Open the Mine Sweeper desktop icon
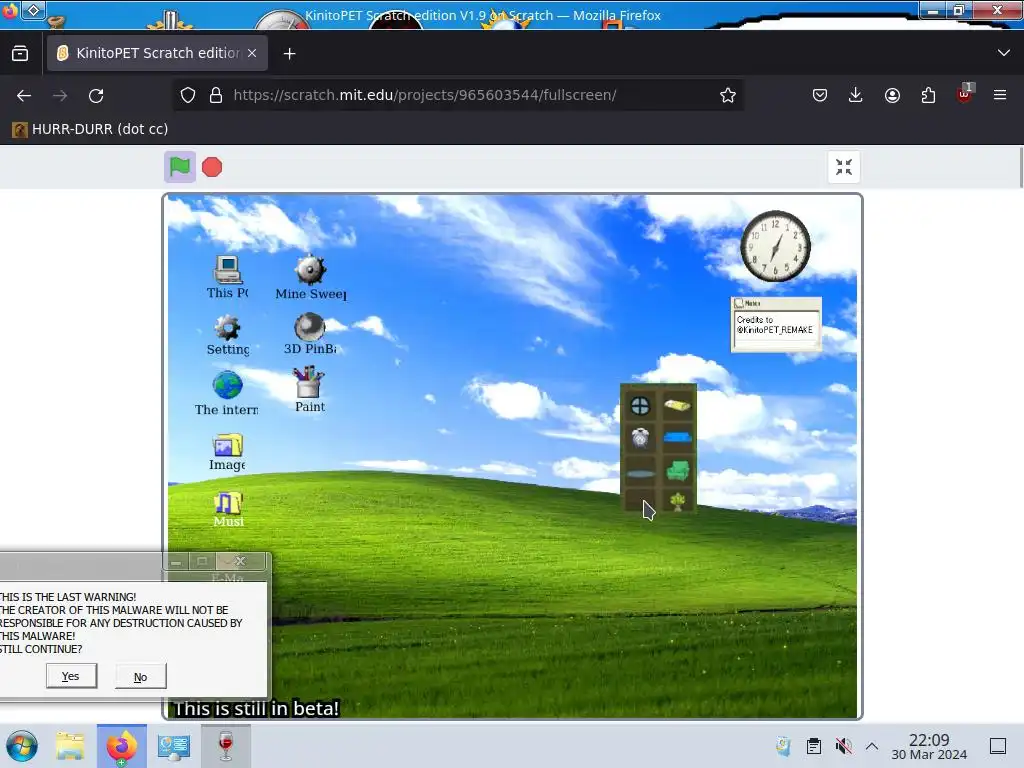 (x=311, y=277)
